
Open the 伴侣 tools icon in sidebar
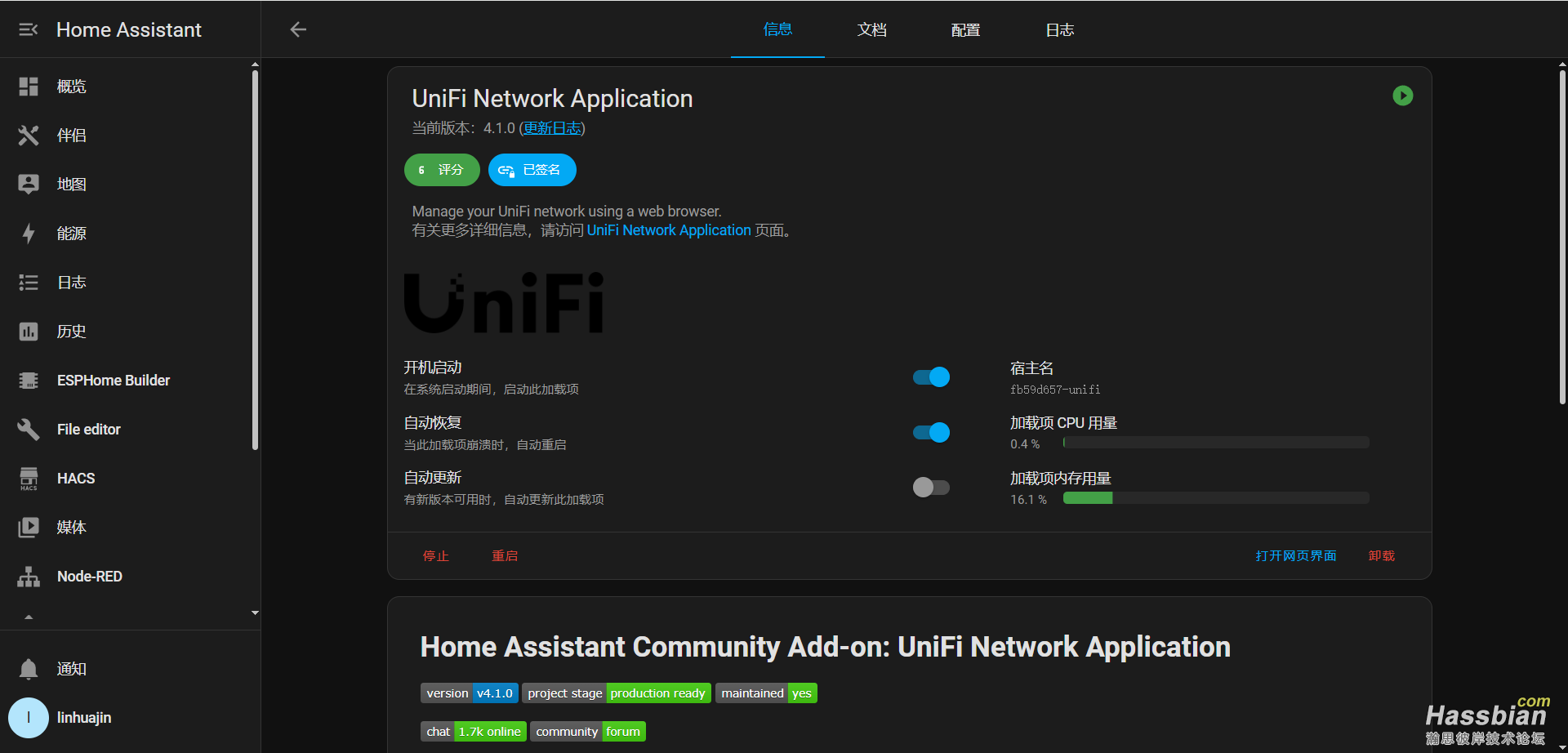click(29, 136)
